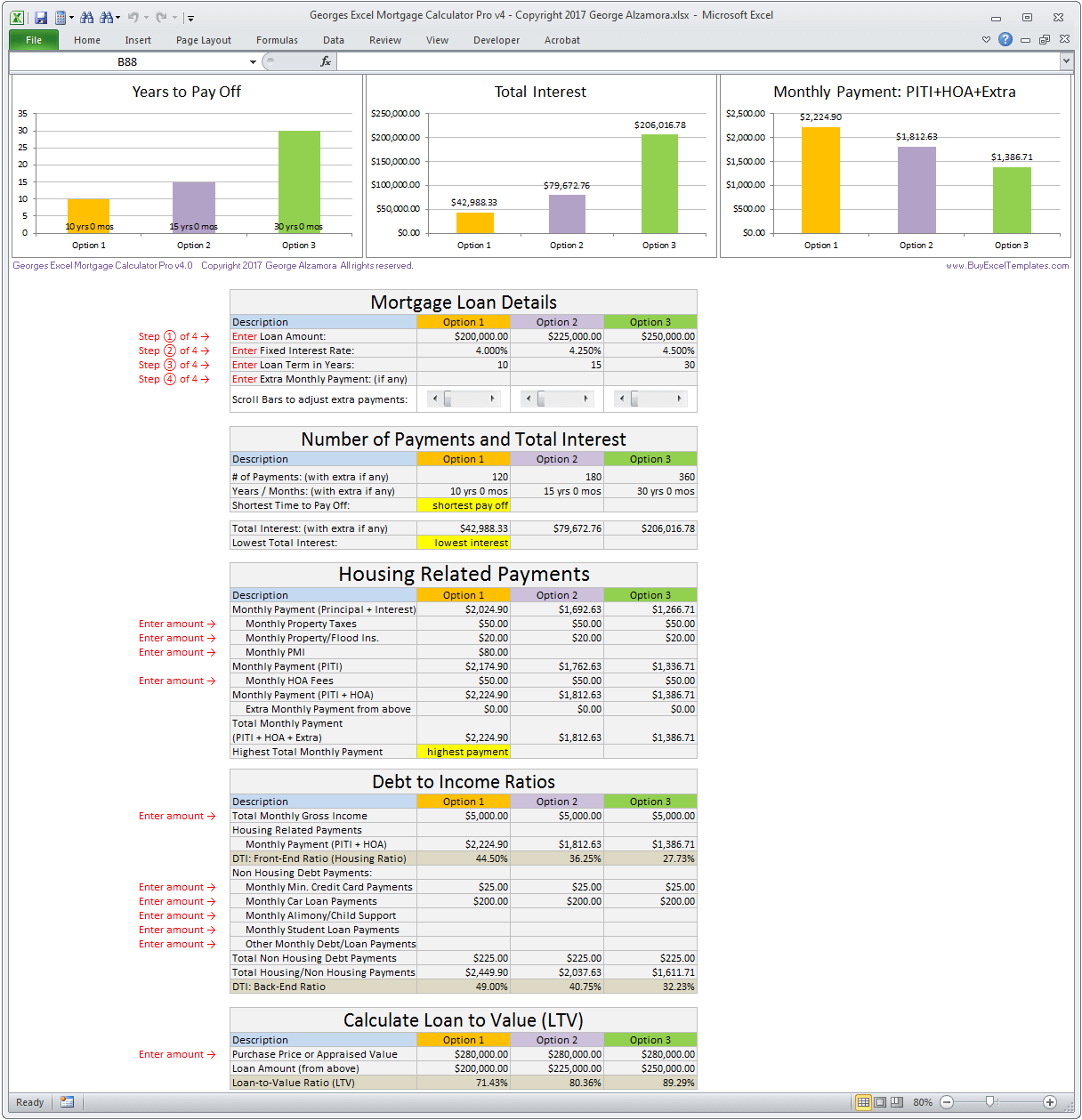Open the Customize Quick Access Toolbar dropdown
This screenshot has height=1120, width=1082.
pos(190,17)
